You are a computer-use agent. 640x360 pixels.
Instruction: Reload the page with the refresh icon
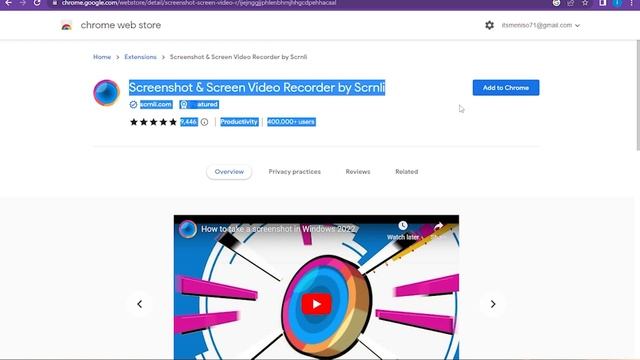37,3
